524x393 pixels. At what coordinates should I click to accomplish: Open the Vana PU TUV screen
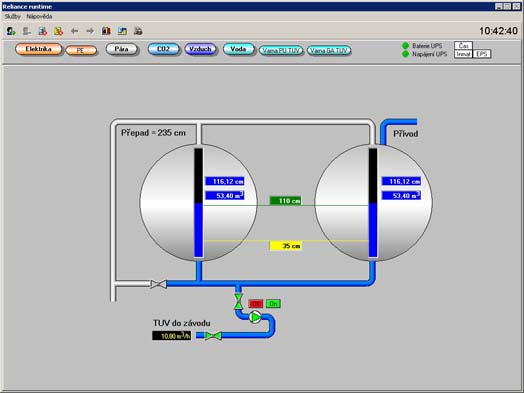pos(281,50)
